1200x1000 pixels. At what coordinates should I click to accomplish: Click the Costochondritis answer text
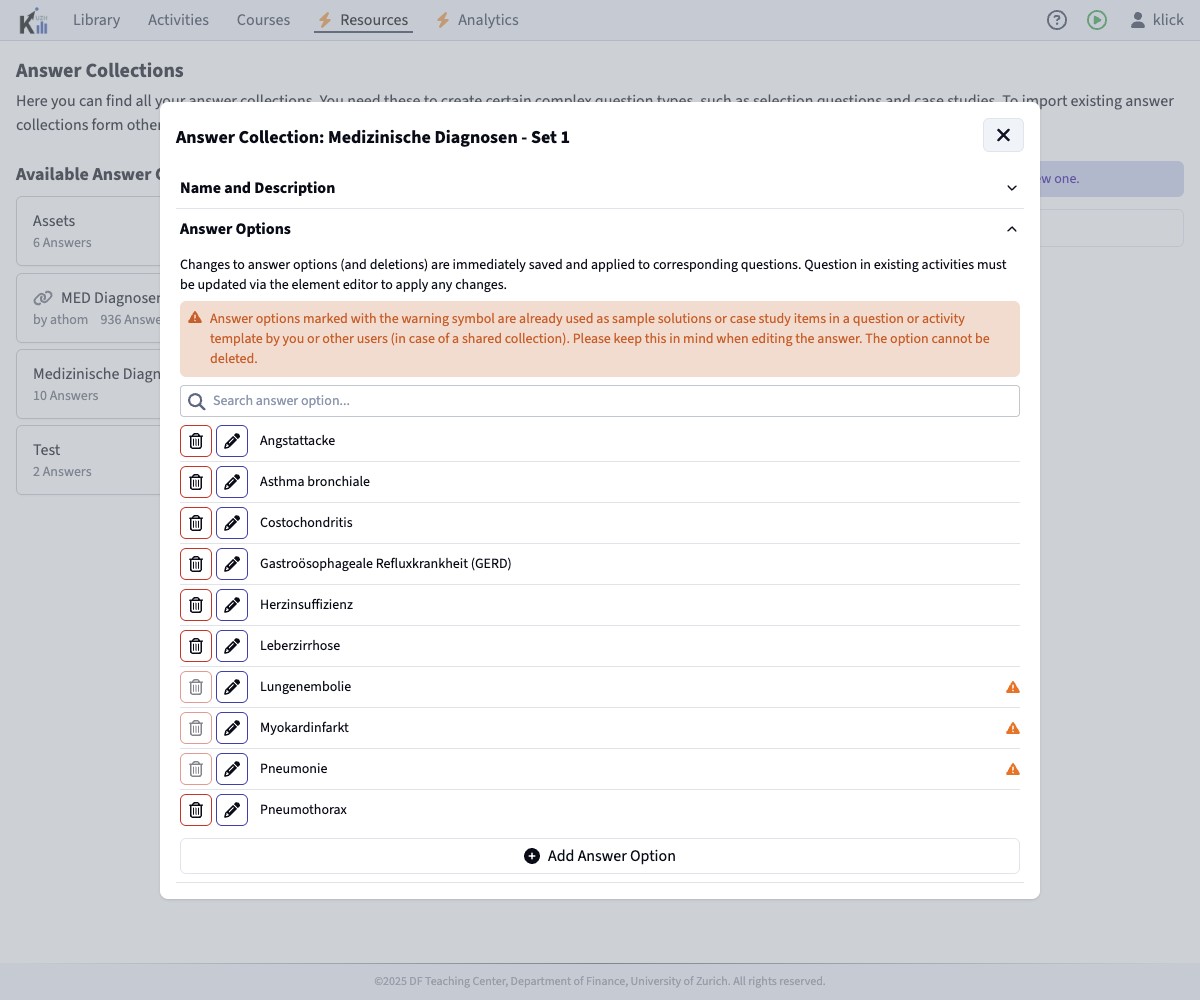(306, 523)
